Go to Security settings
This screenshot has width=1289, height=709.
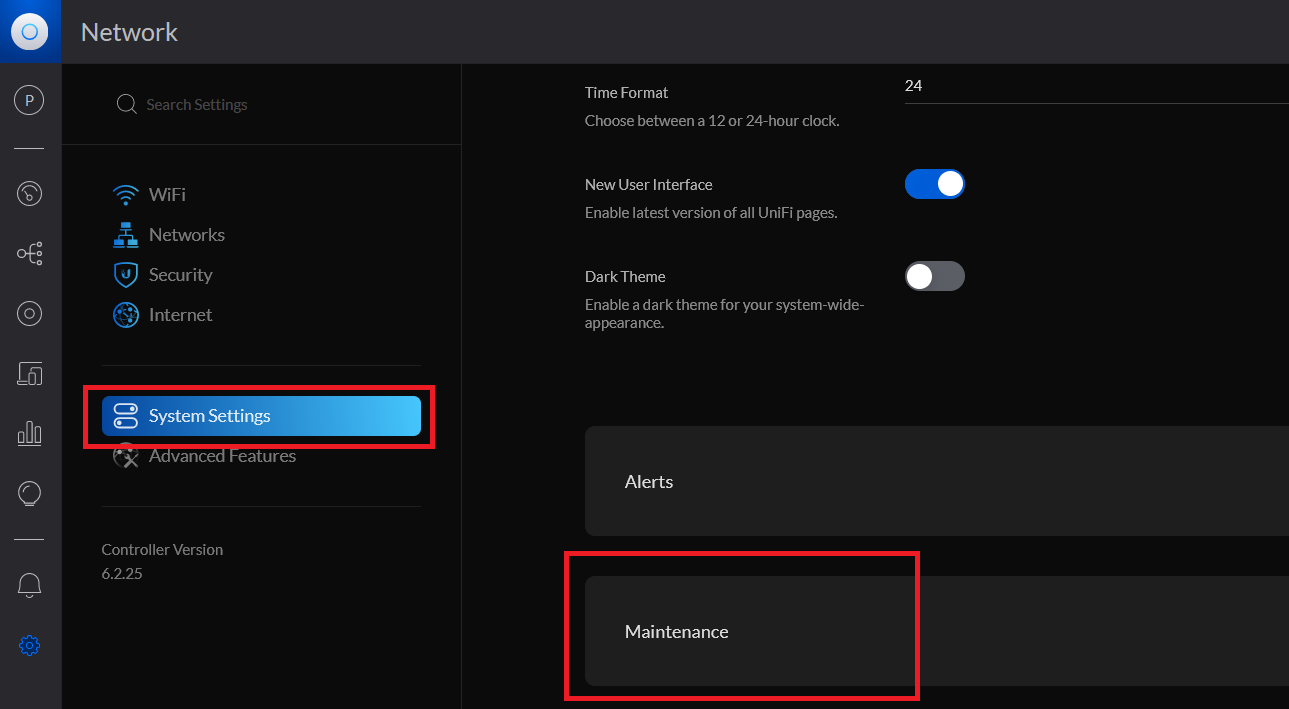180,275
